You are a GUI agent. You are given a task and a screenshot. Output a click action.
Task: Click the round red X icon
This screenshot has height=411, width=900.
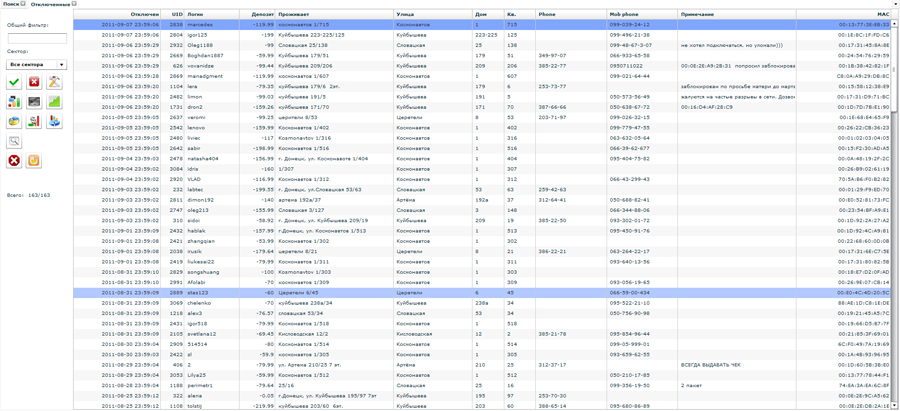pyautogui.click(x=14, y=160)
